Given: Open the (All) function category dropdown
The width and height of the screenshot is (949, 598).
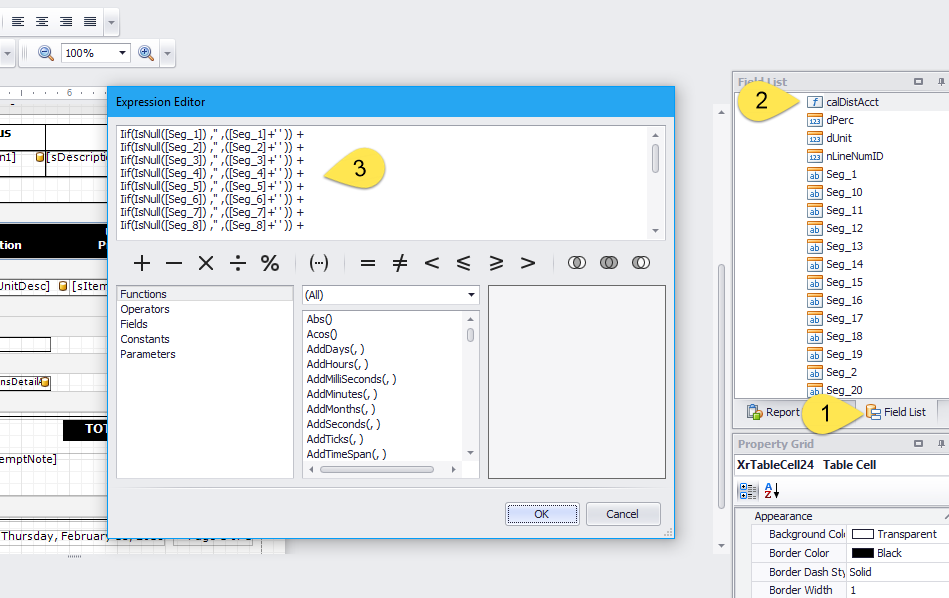Looking at the screenshot, I should click(x=471, y=295).
